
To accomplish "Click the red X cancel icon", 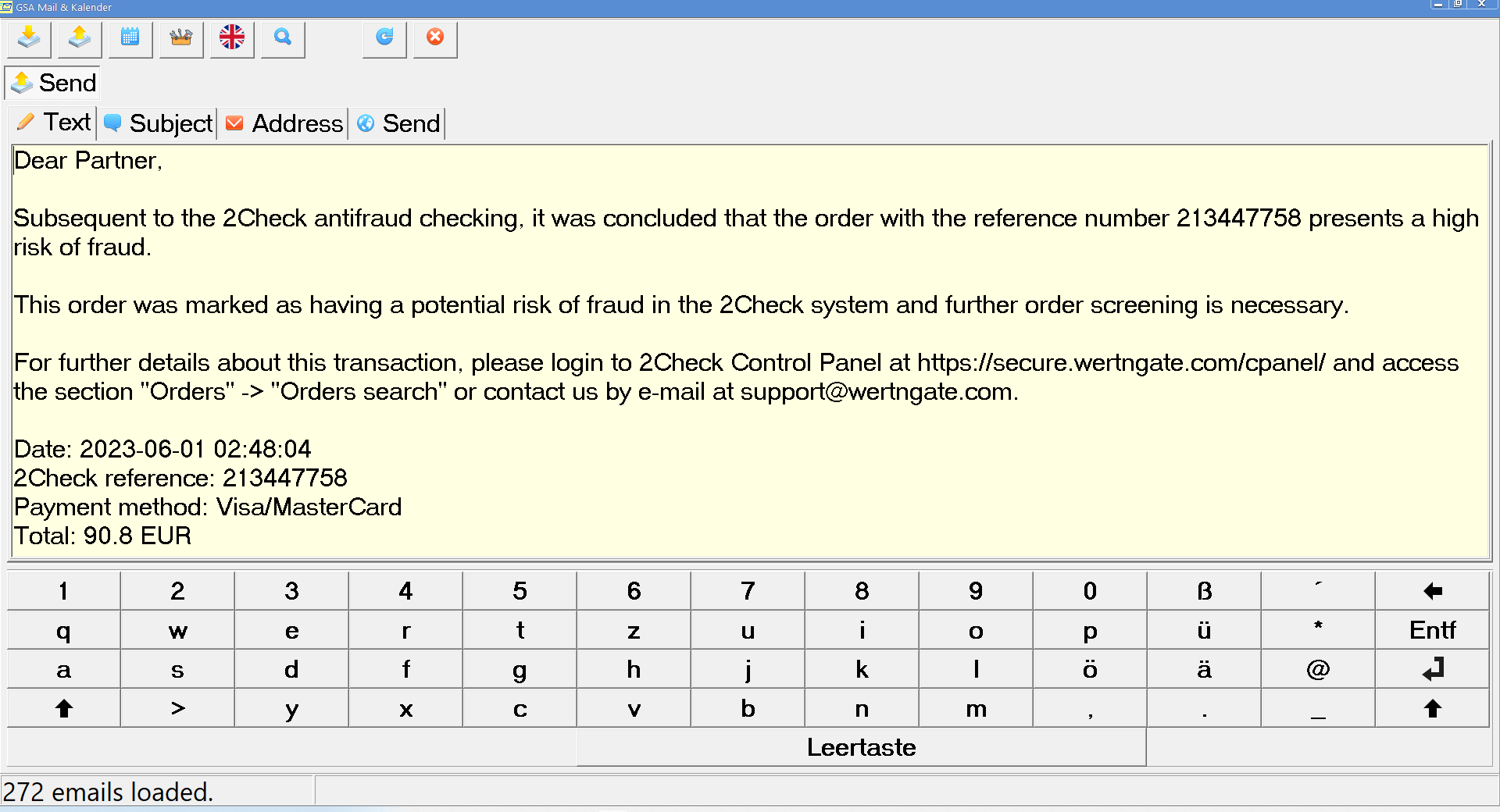I will click(x=435, y=38).
